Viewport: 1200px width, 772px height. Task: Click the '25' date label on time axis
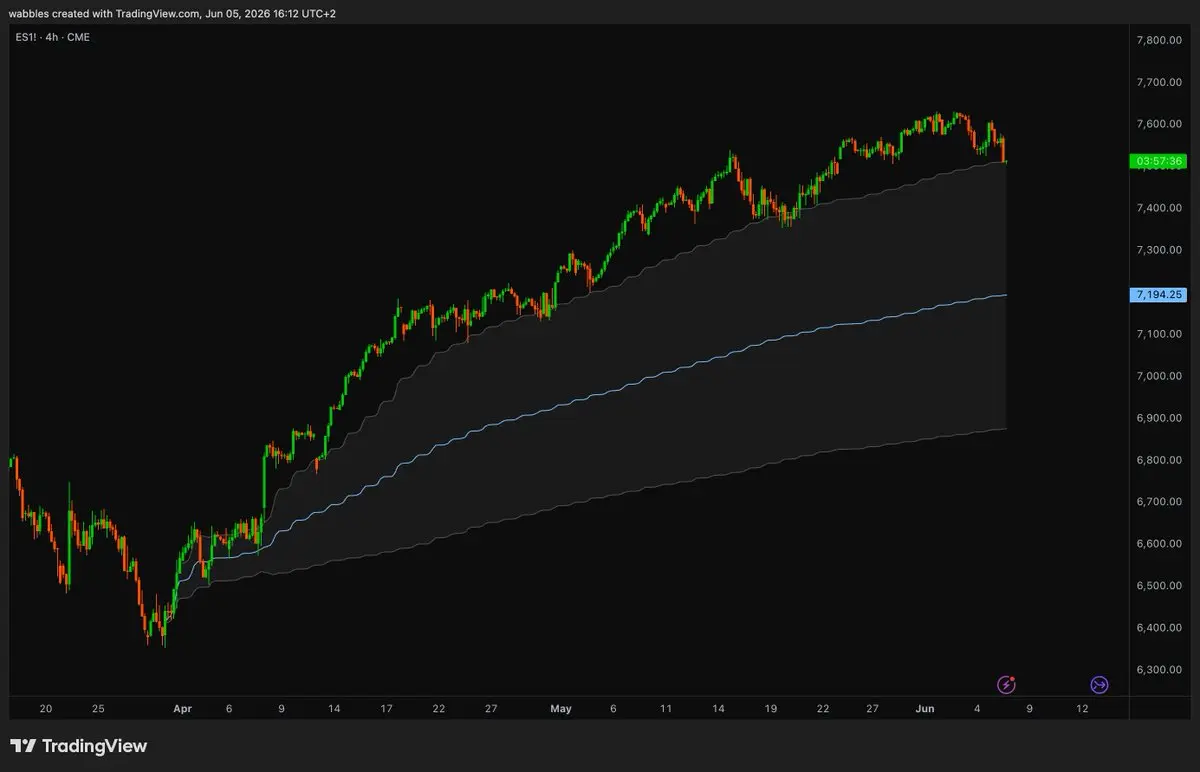coord(98,709)
